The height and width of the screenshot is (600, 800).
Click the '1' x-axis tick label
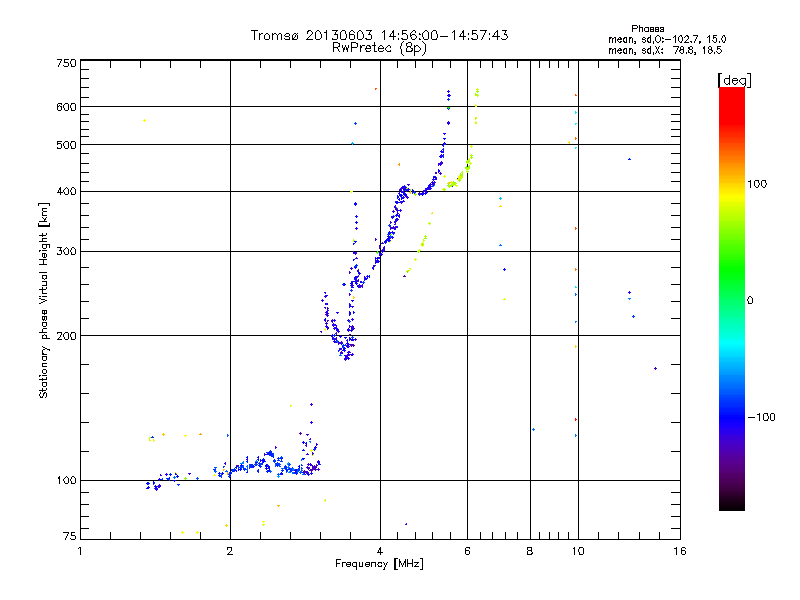[80, 551]
